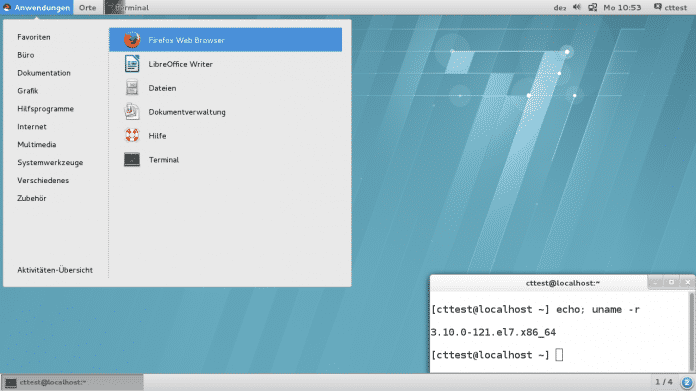The image size is (696, 391).
Task: Click the terminal prompt cursor line
Action: coord(497,355)
